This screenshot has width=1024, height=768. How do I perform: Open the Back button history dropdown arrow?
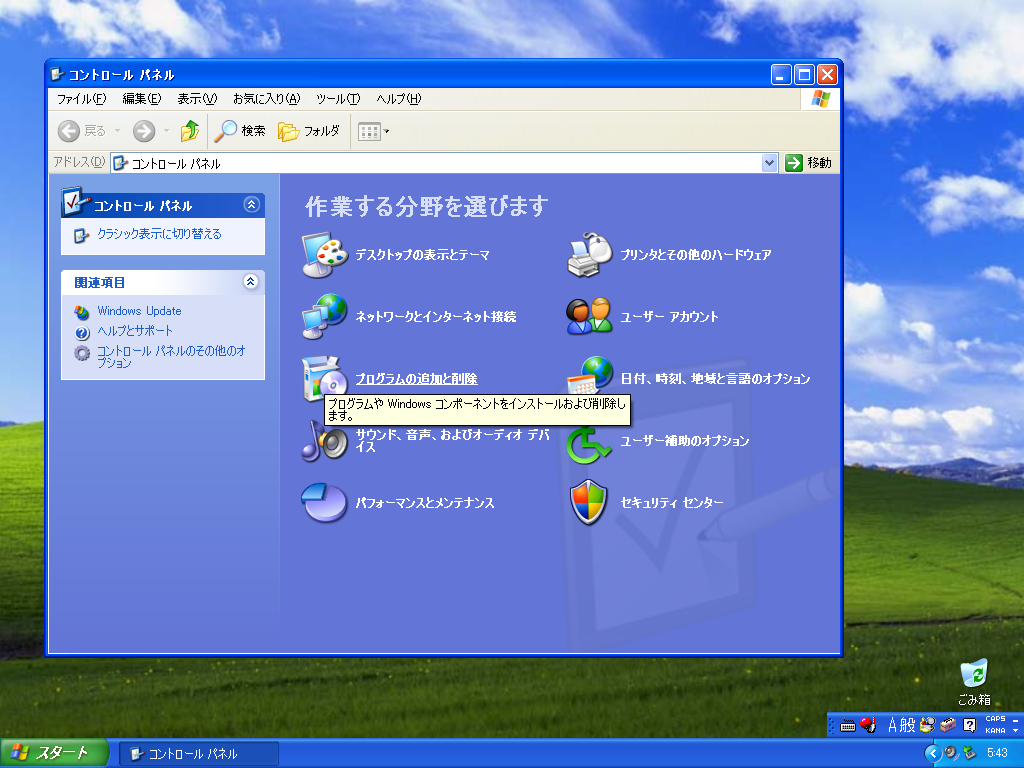[118, 131]
